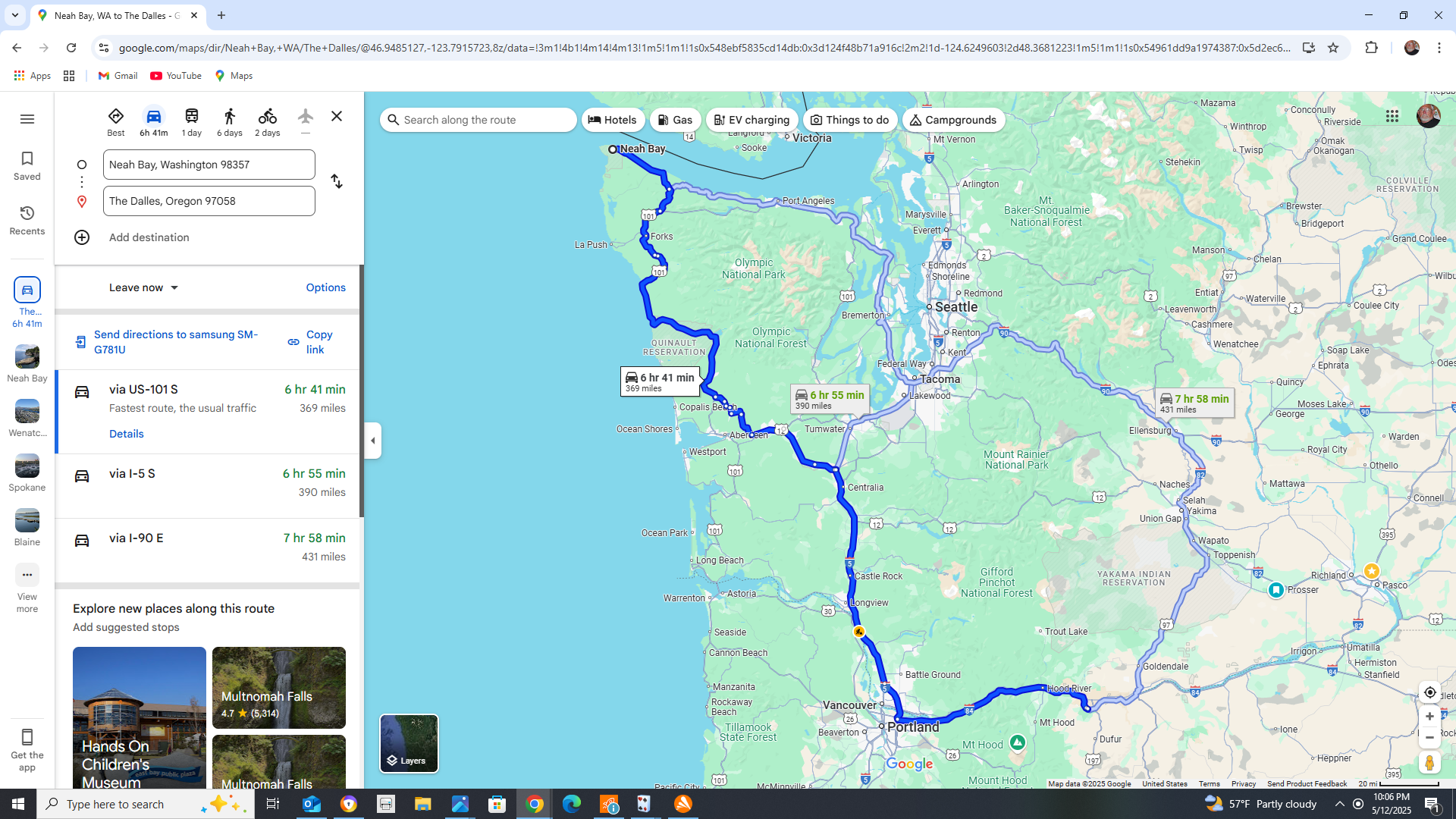Open the Google Maps hamburger menu
Screen dimensions: 1456x819
point(27,119)
